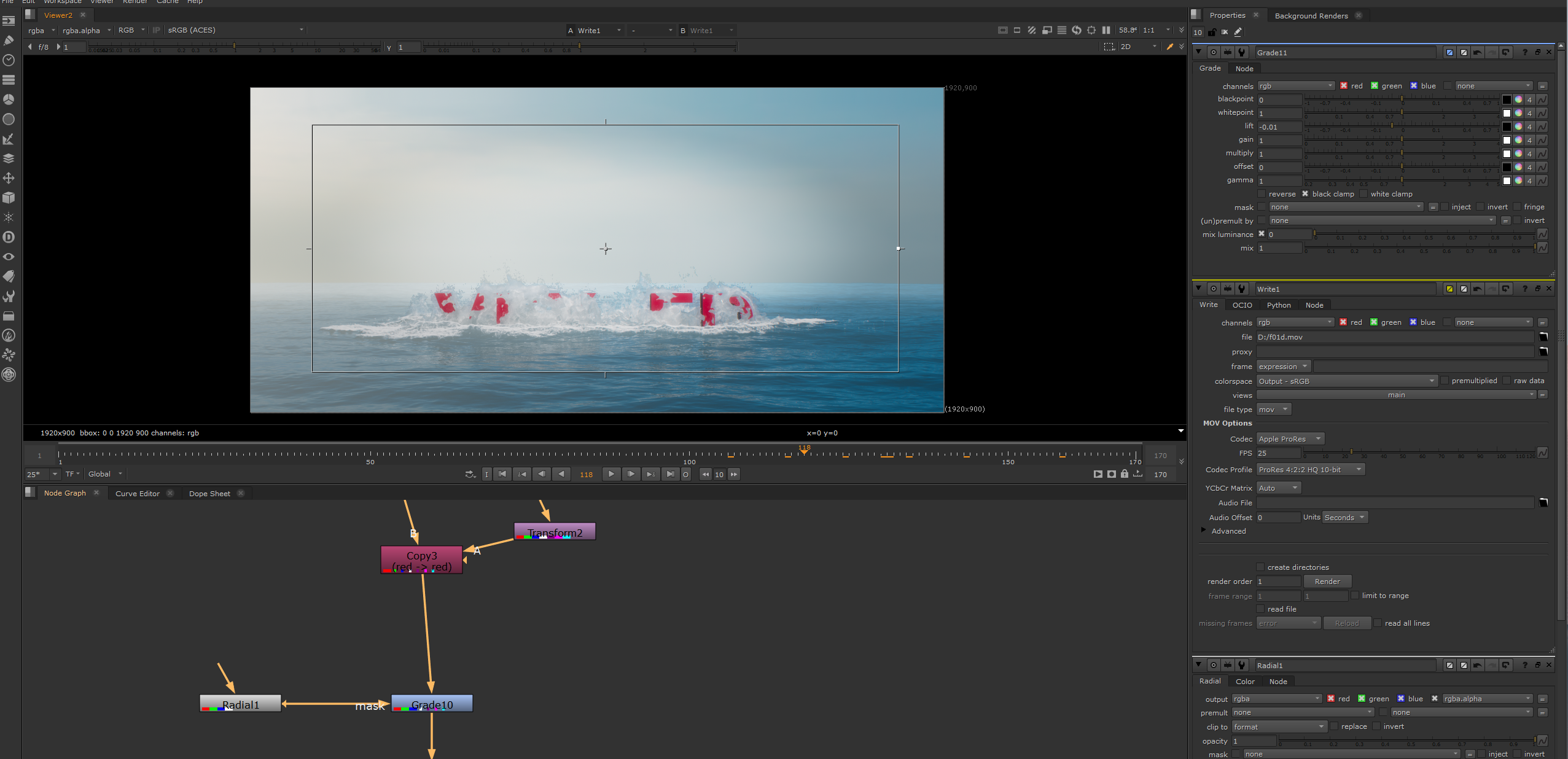Pause the viewer playback updates icon
The width and height of the screenshot is (1568, 759).
click(1106, 30)
